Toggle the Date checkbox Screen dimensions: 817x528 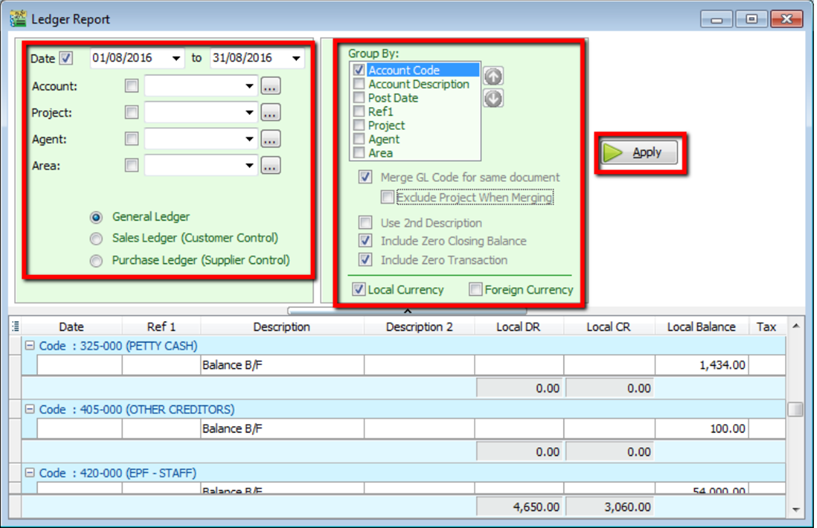[x=67, y=58]
